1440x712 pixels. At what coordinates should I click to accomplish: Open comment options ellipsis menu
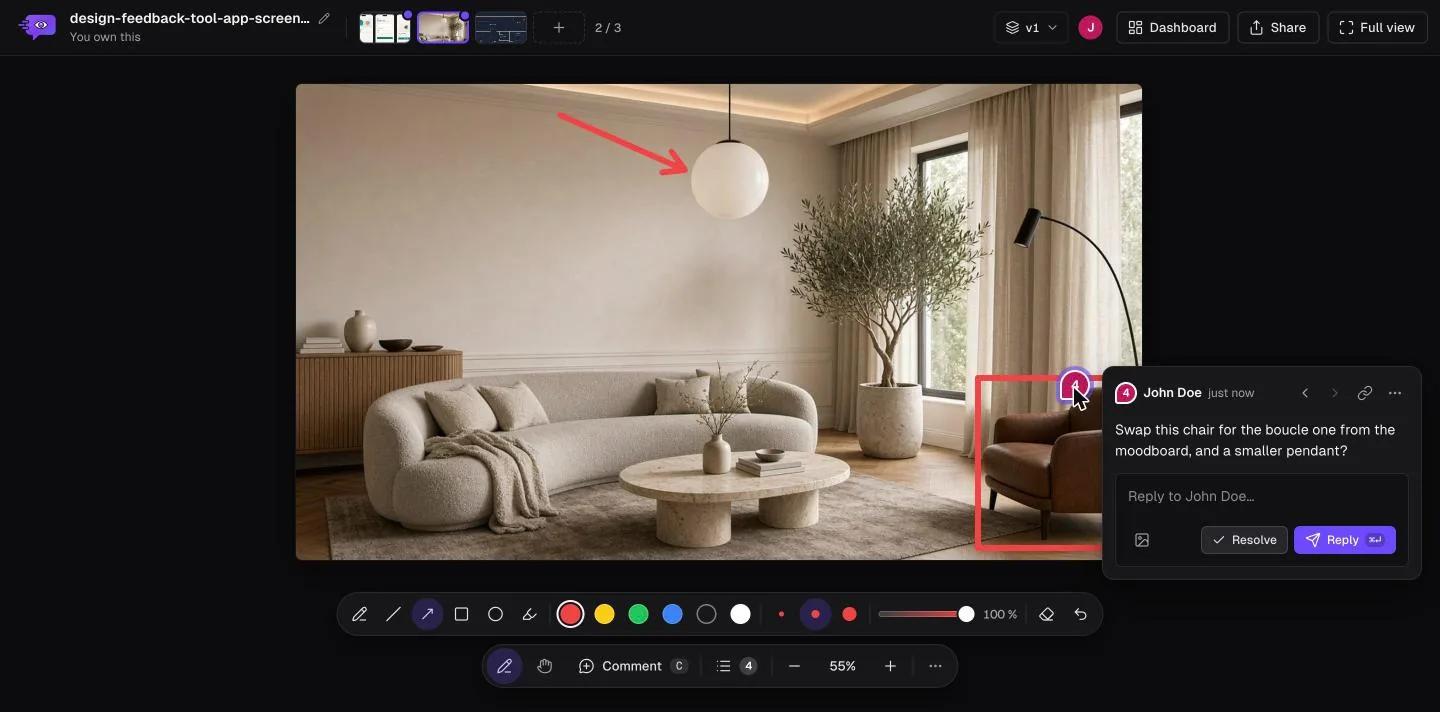1395,393
